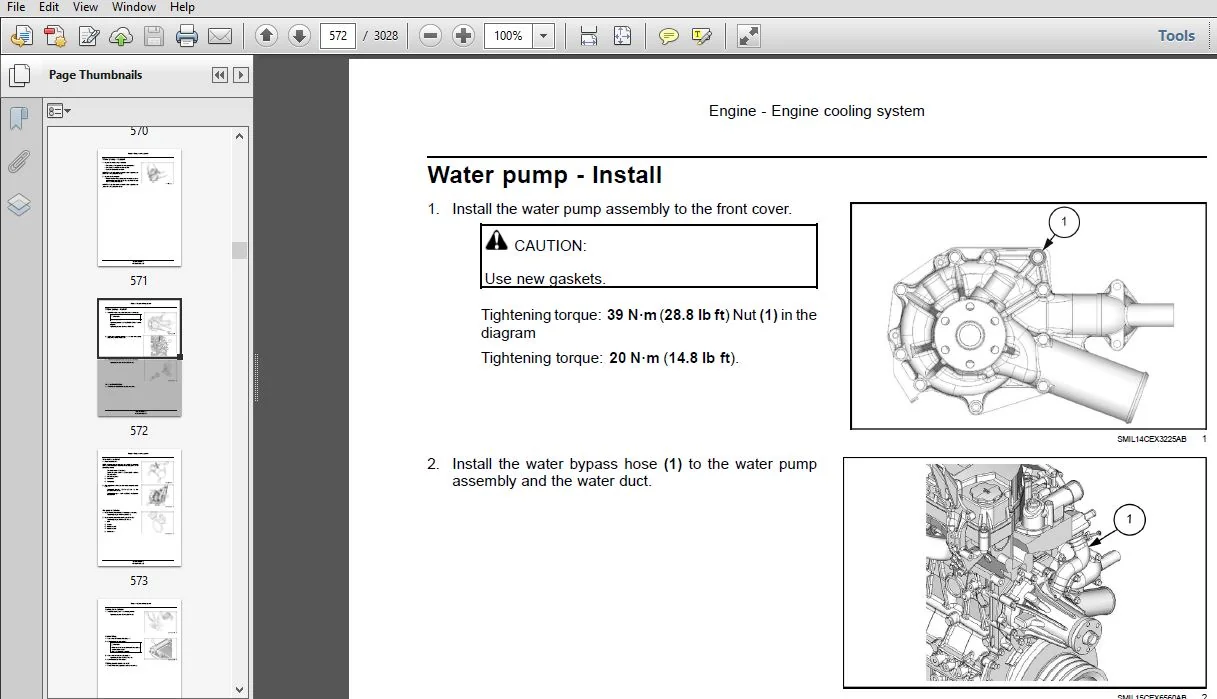This screenshot has width=1217, height=699.
Task: Open the View menu
Action: click(84, 7)
